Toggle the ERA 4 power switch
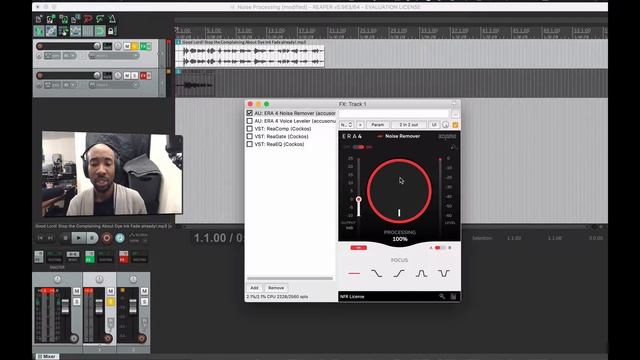Image resolution: width=640 pixels, height=360 pixels. coord(358,147)
